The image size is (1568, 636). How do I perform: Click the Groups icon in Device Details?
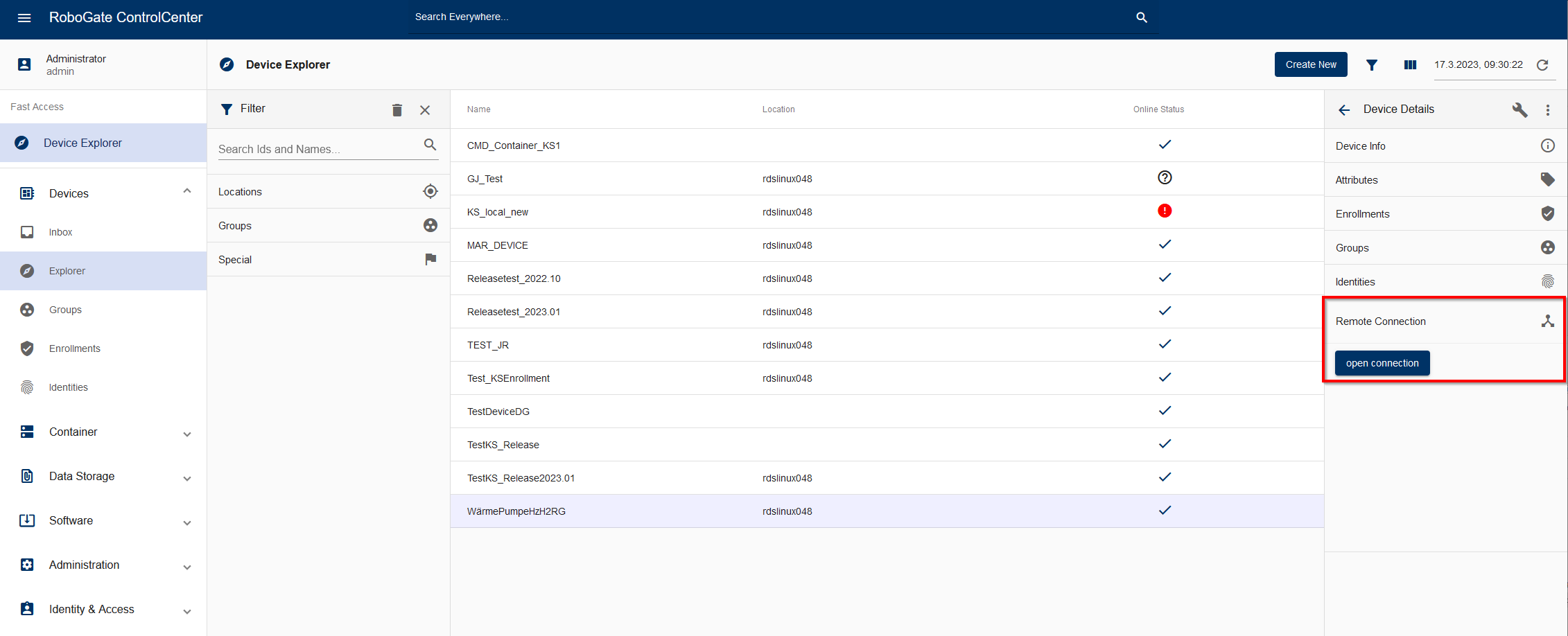(x=1548, y=247)
